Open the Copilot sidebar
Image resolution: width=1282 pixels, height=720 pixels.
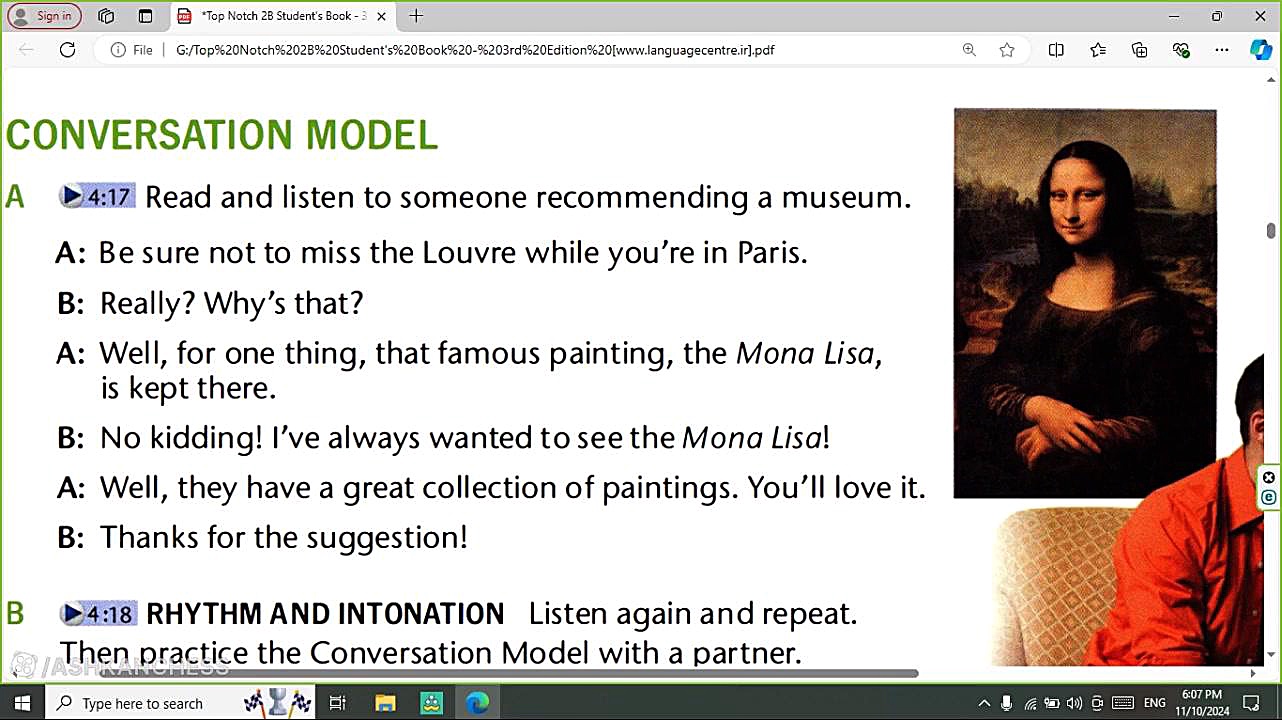pos(1261,50)
